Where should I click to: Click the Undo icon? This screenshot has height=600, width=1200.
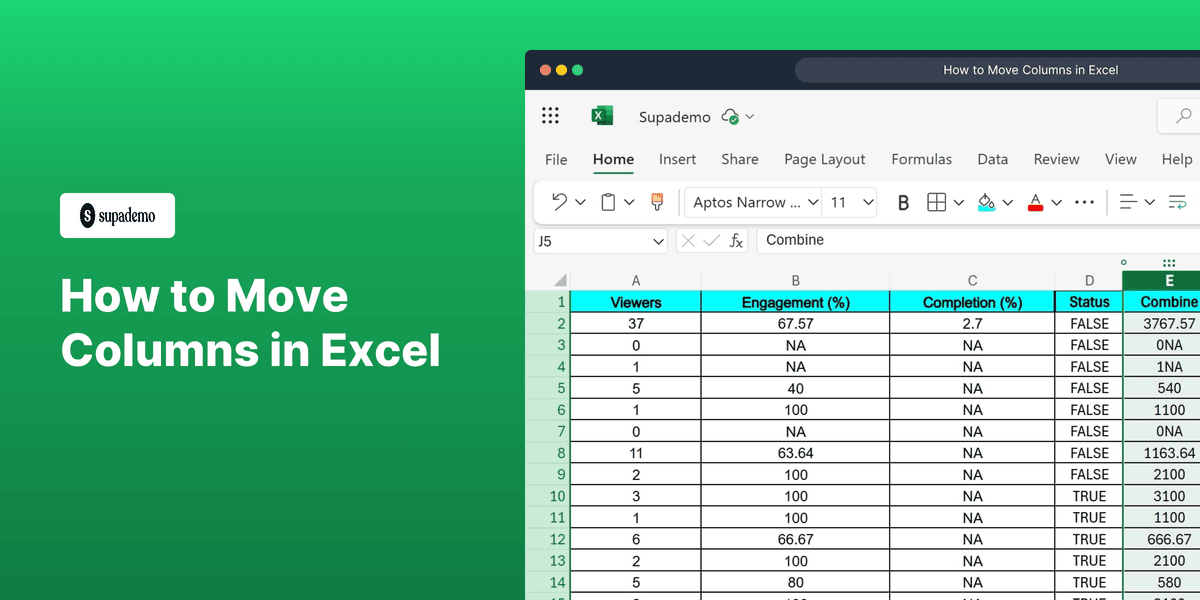(560, 202)
